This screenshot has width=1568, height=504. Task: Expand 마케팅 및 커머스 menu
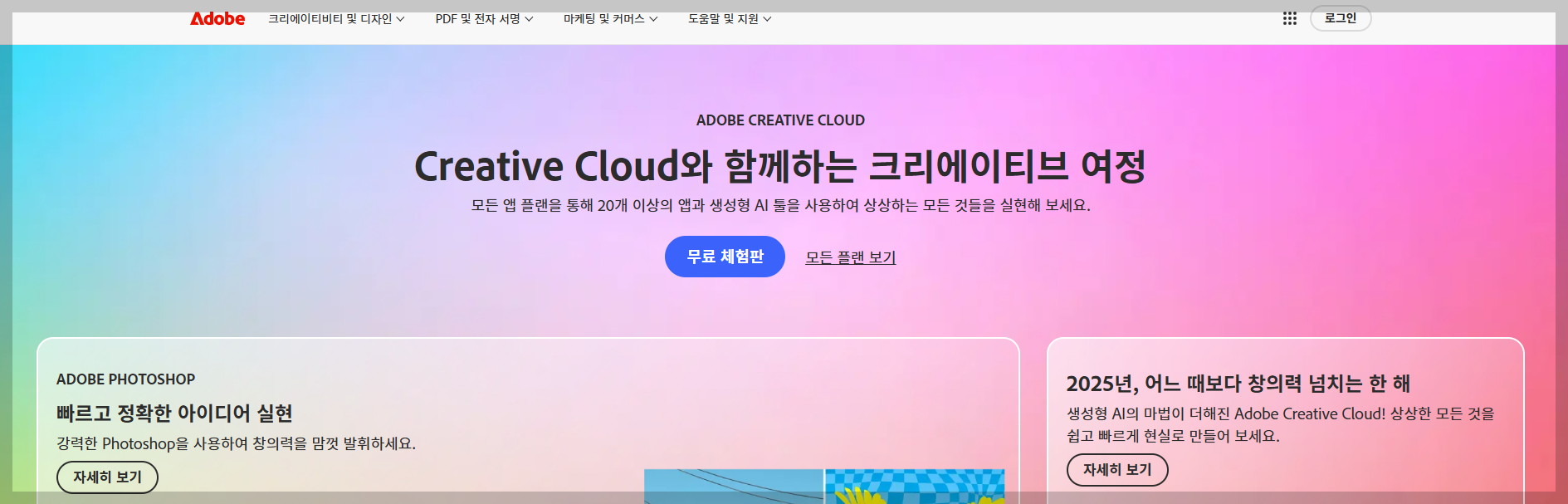point(610,18)
